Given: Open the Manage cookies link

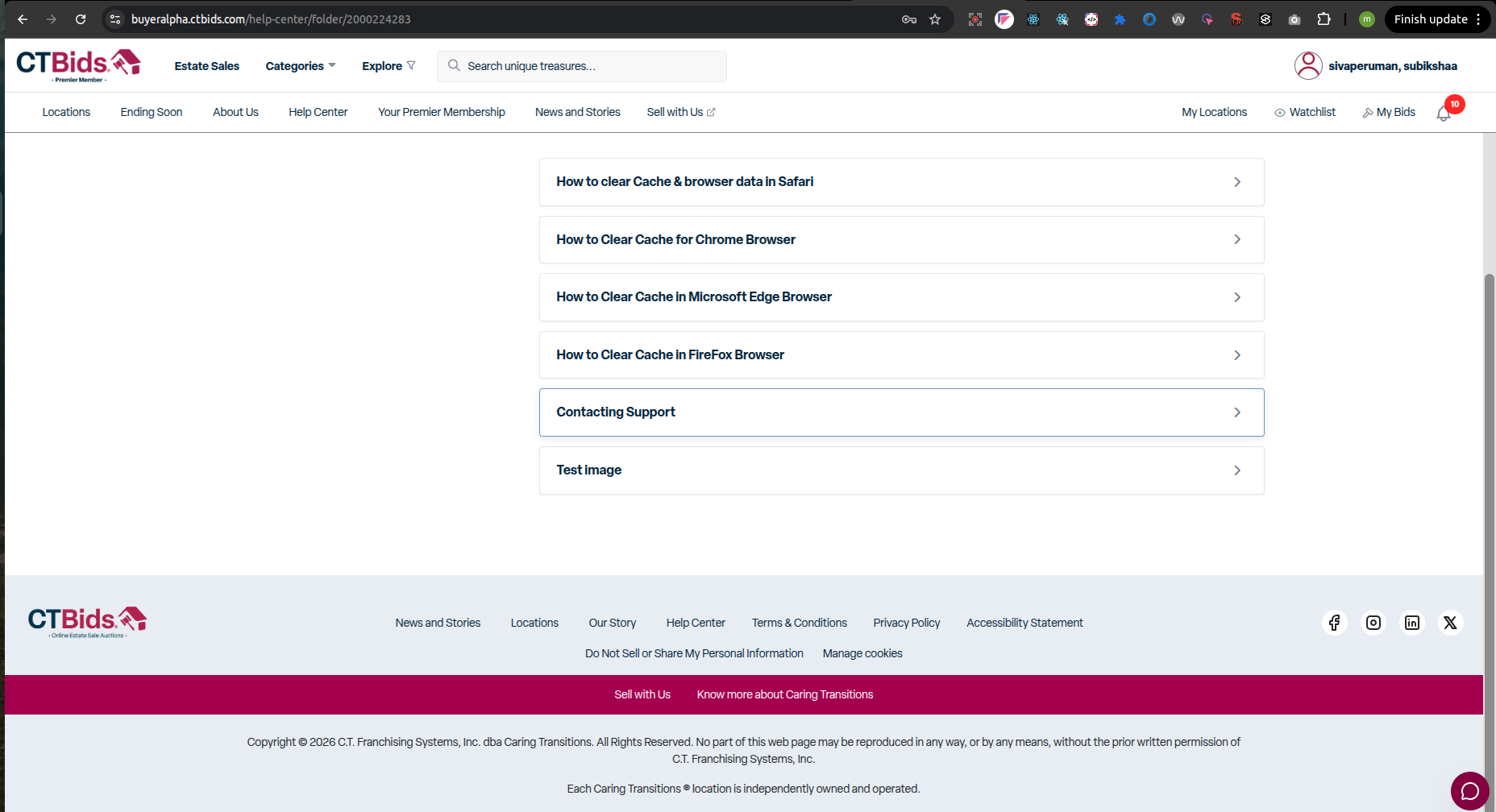Looking at the screenshot, I should point(862,653).
